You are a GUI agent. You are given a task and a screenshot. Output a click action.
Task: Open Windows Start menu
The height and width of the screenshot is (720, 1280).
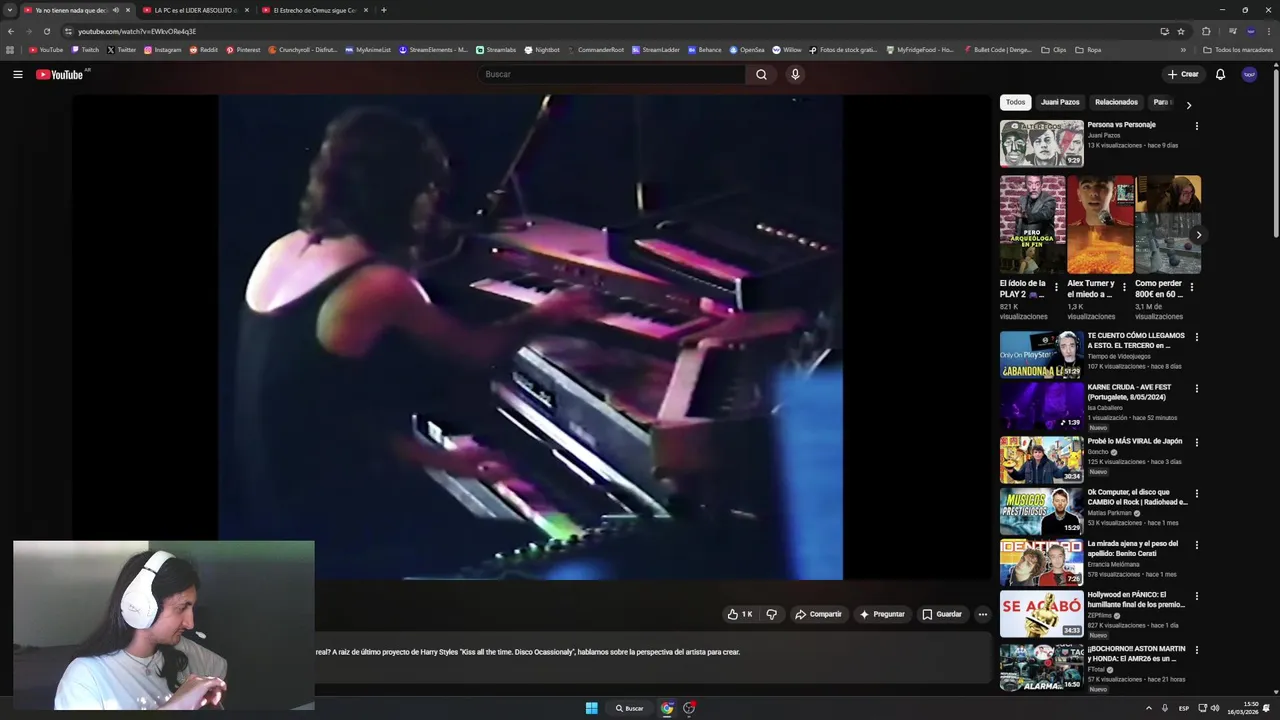[x=591, y=708]
